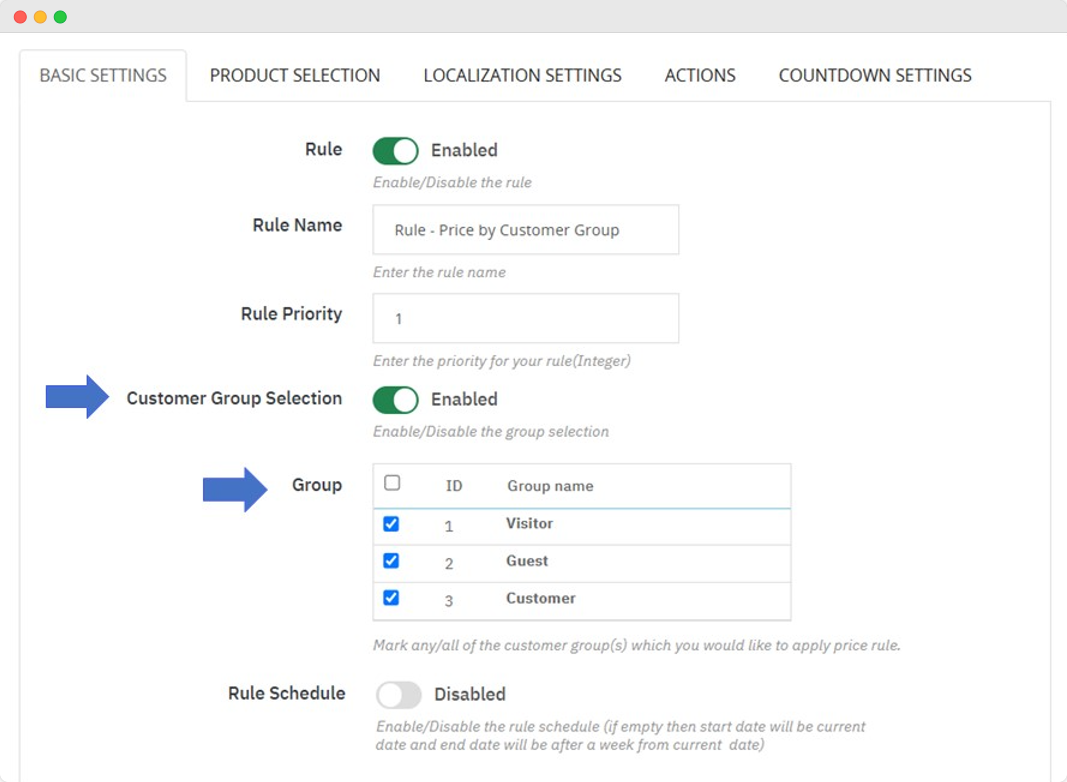Switch to Localization Settings tab

(x=522, y=76)
